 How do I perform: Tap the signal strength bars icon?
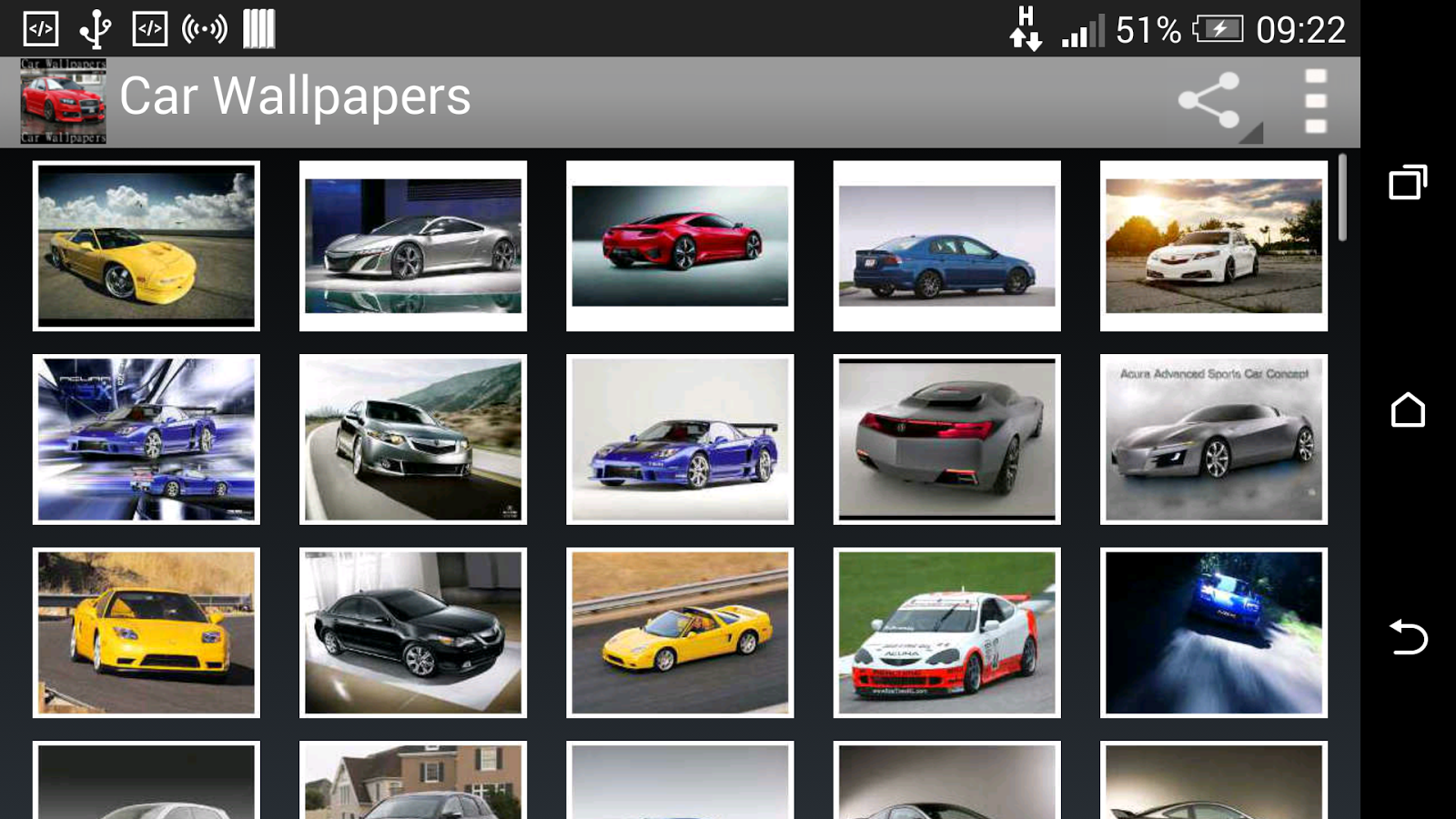click(x=1083, y=31)
